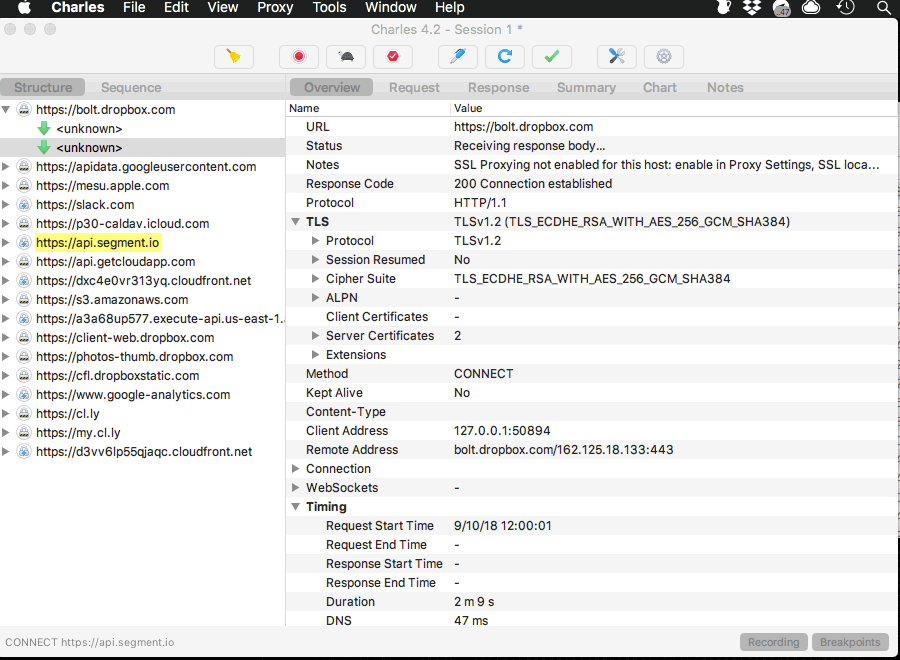
Task: Click the broom Clear Session icon
Action: click(234, 57)
